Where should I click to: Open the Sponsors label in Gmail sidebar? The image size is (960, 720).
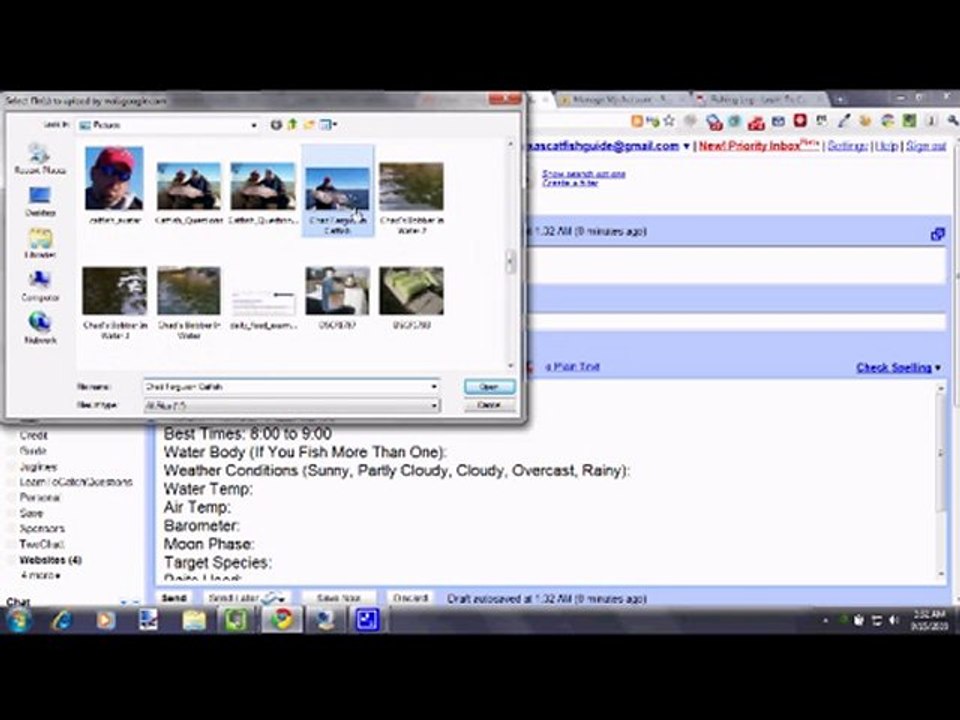pos(42,528)
